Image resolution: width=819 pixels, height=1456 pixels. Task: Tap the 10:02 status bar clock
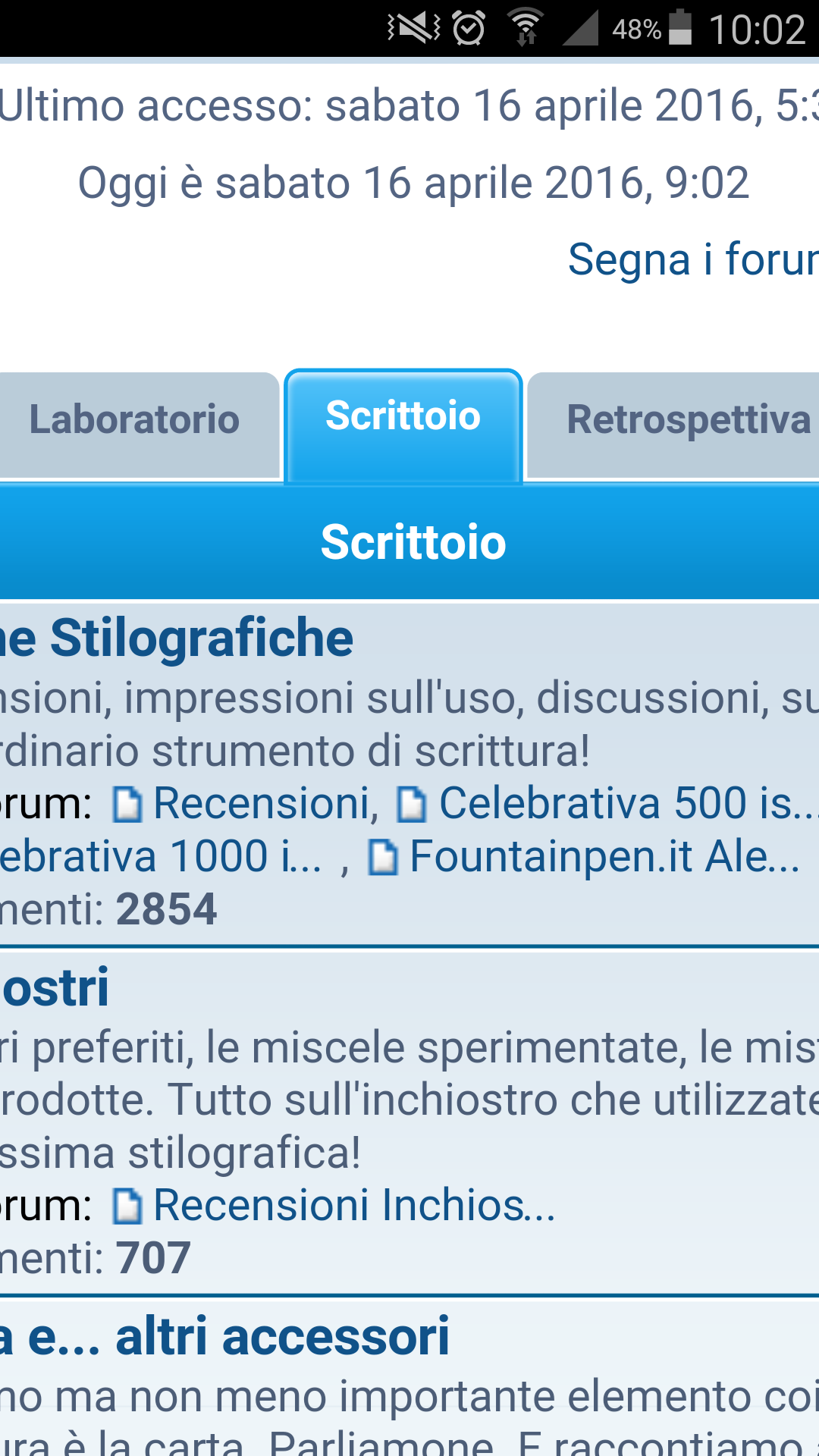point(757,30)
